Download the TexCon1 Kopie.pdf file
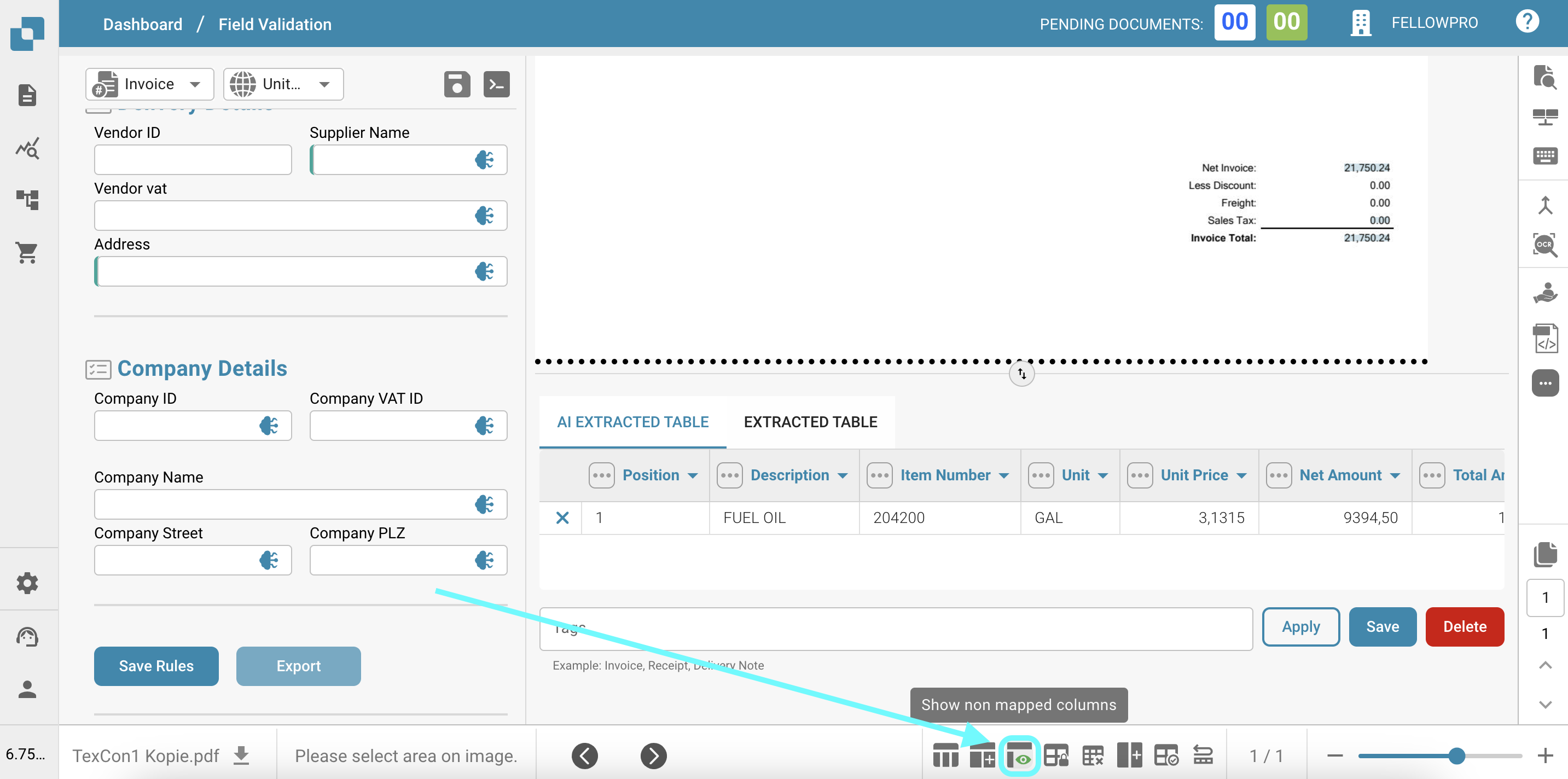Screen dimensions: 1568x779 242,755
